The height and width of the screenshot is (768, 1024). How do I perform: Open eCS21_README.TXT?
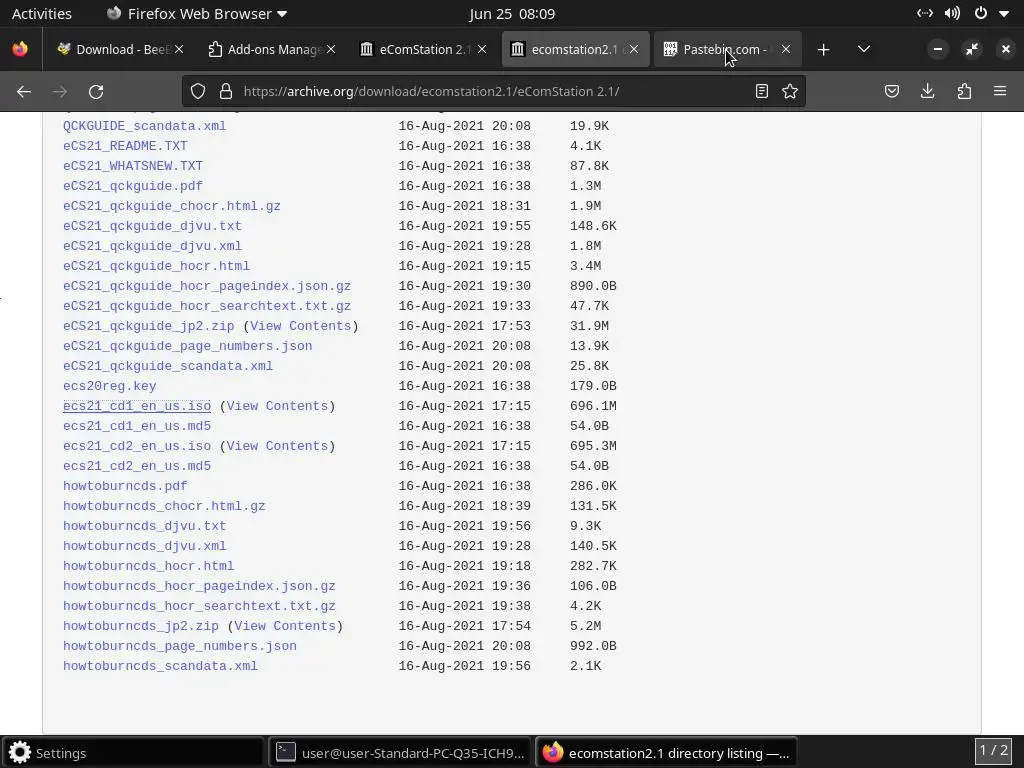(125, 146)
